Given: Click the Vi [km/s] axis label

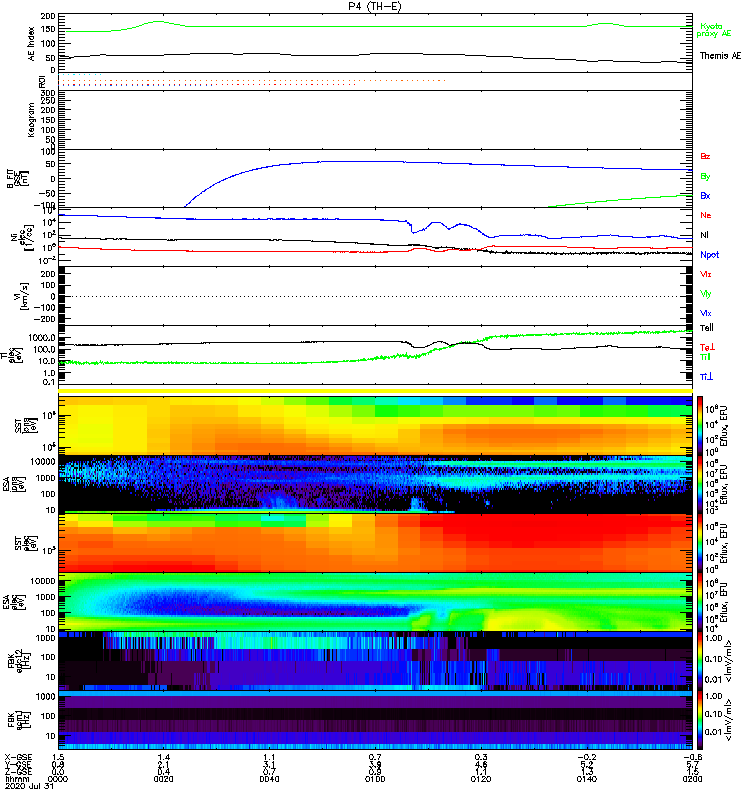Looking at the screenshot, I should (x=24, y=296).
